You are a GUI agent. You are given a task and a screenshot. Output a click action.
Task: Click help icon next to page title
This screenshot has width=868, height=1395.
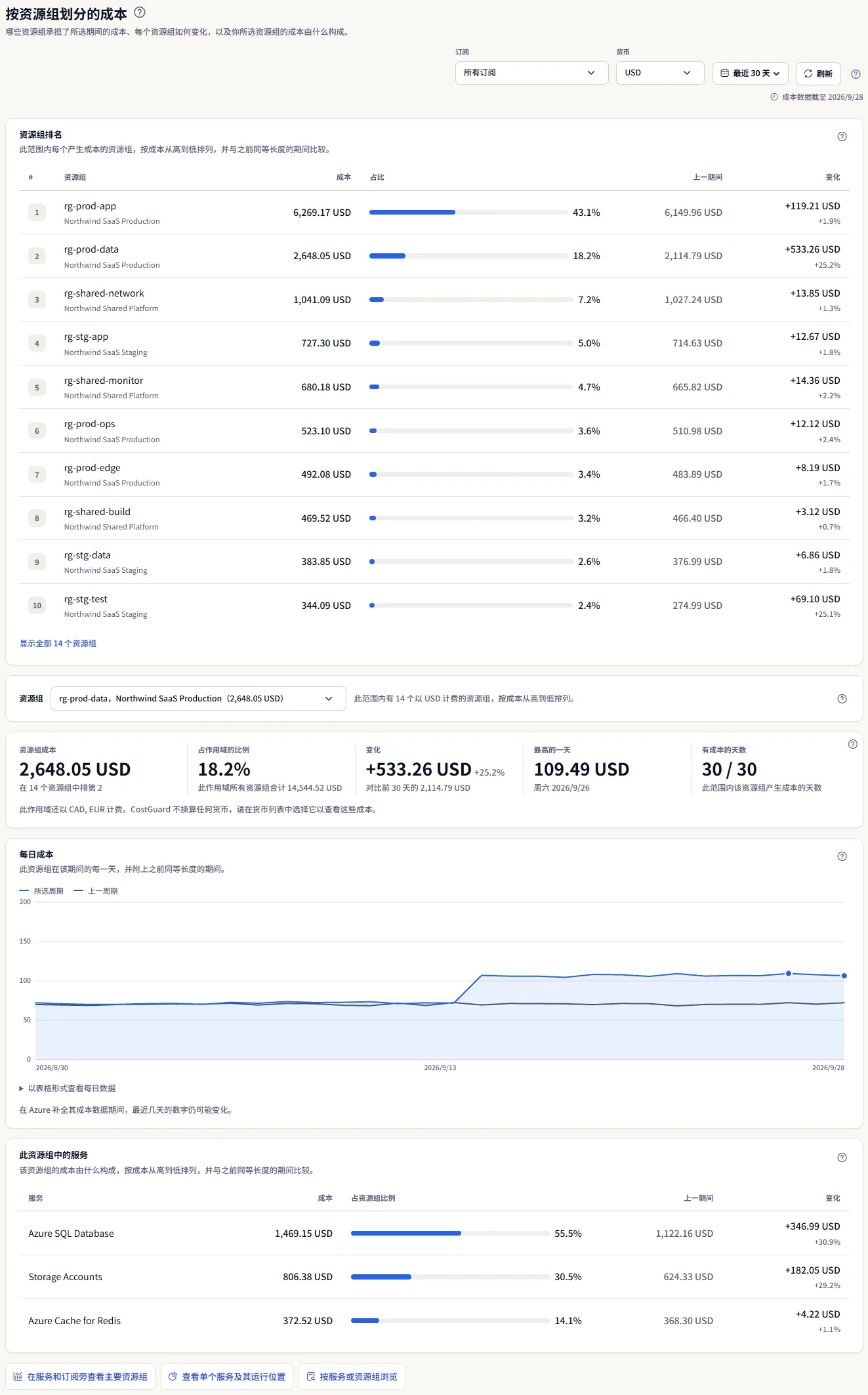[x=140, y=12]
